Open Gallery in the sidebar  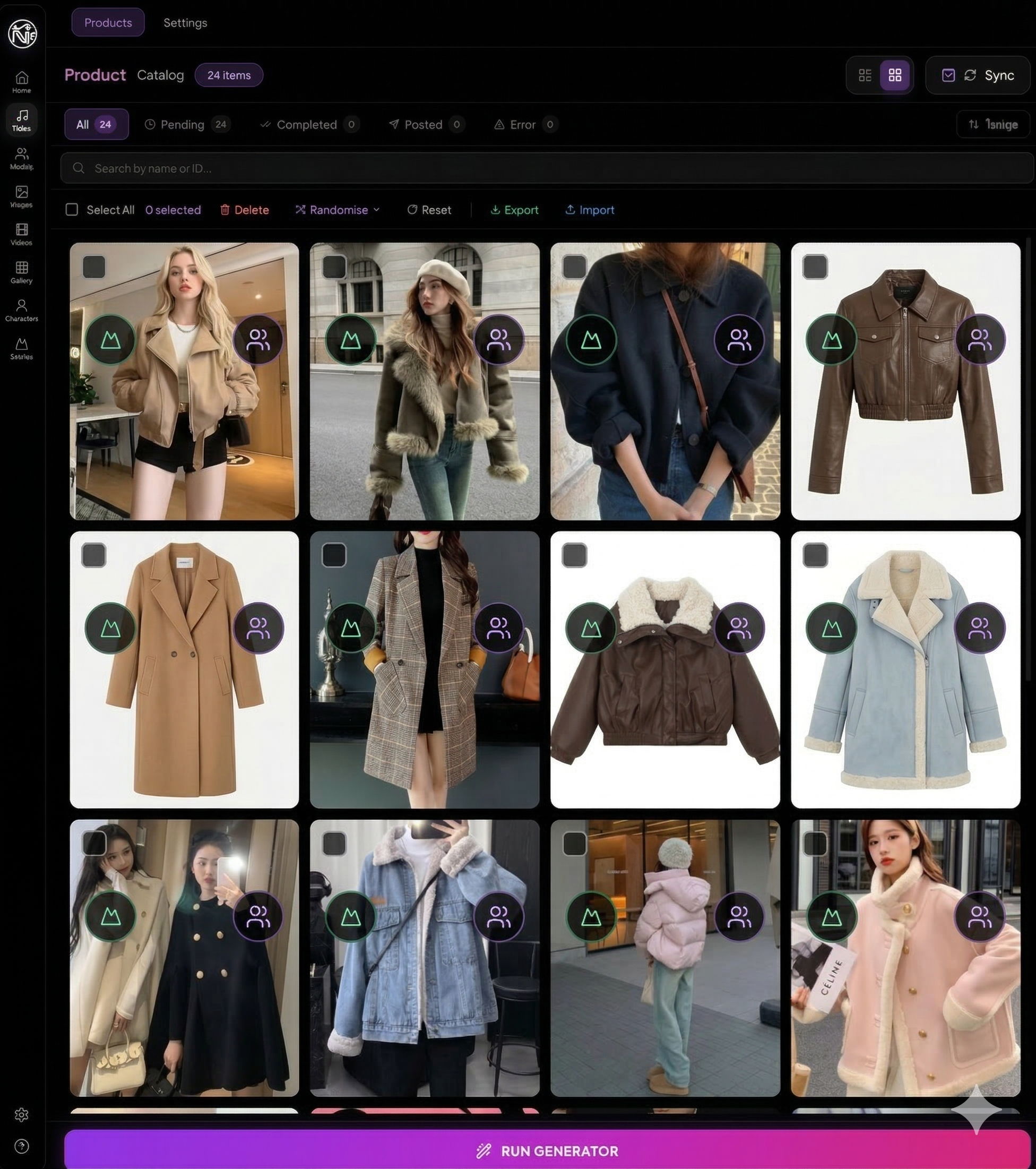pos(22,272)
